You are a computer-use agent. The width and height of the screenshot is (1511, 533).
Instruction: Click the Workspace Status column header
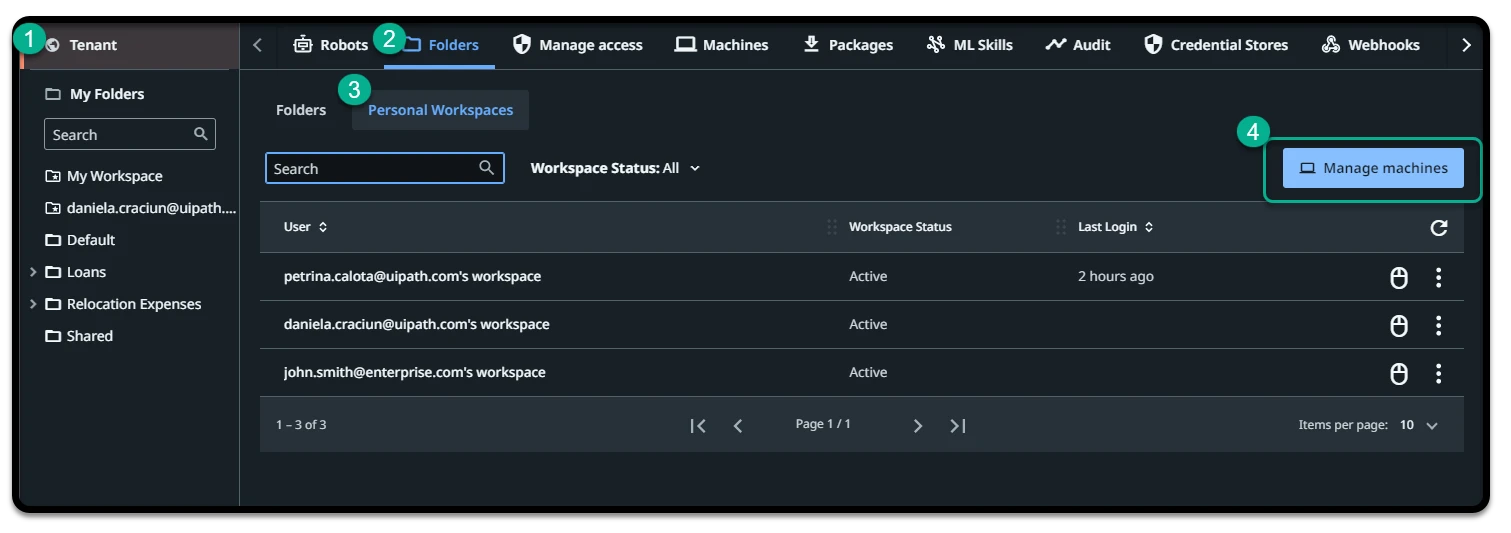[900, 227]
